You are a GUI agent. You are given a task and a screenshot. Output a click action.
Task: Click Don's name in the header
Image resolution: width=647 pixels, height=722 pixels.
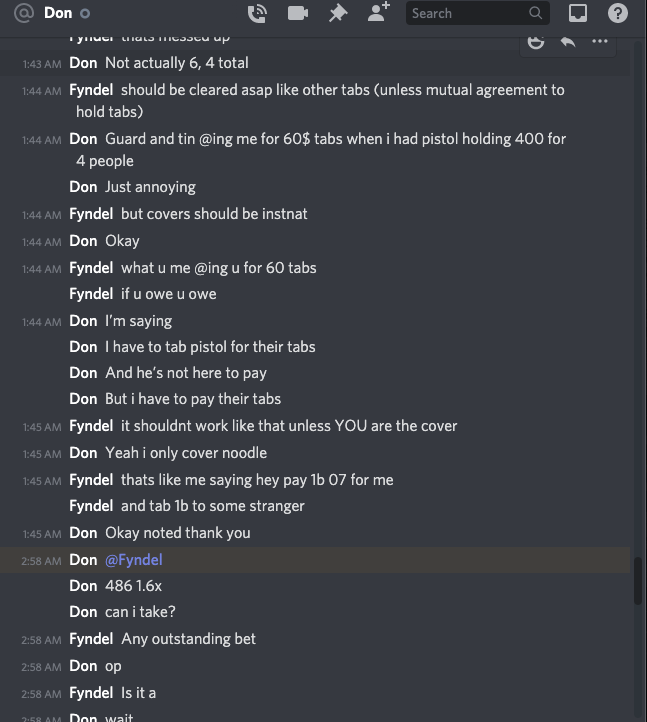tap(58, 13)
